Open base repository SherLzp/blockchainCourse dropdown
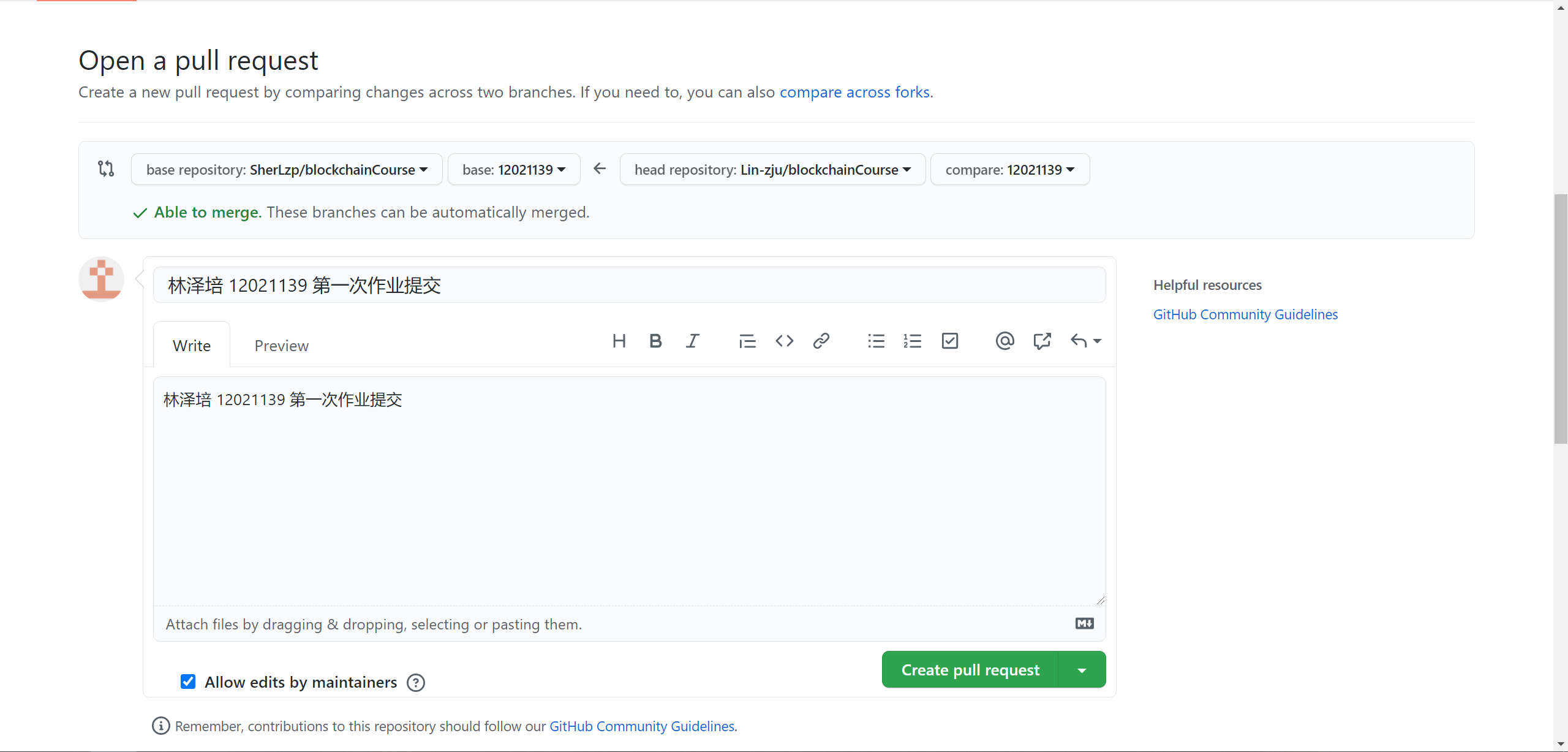Image resolution: width=1568 pixels, height=752 pixels. pyautogui.click(x=287, y=170)
